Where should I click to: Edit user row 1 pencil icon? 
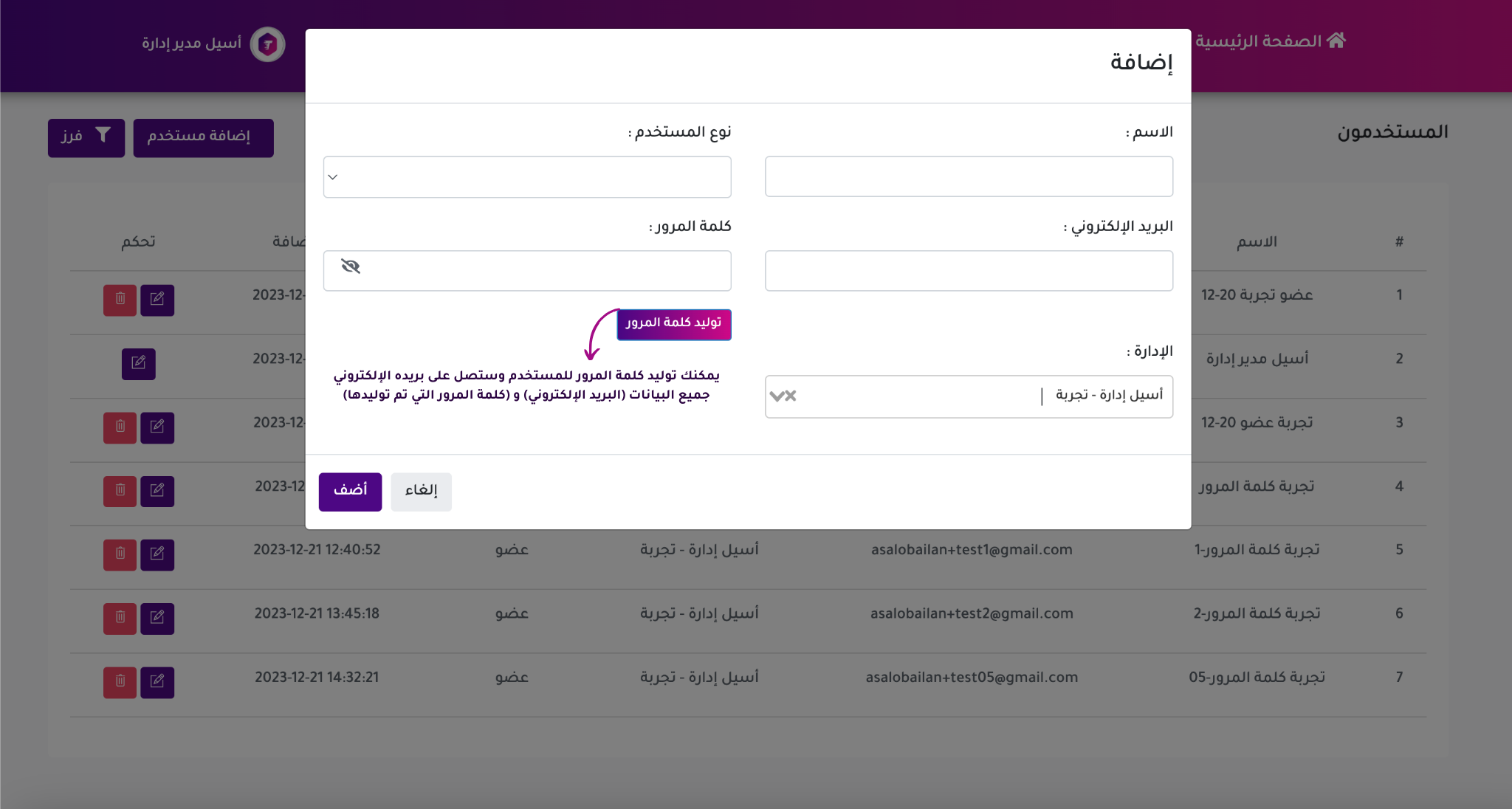point(157,300)
